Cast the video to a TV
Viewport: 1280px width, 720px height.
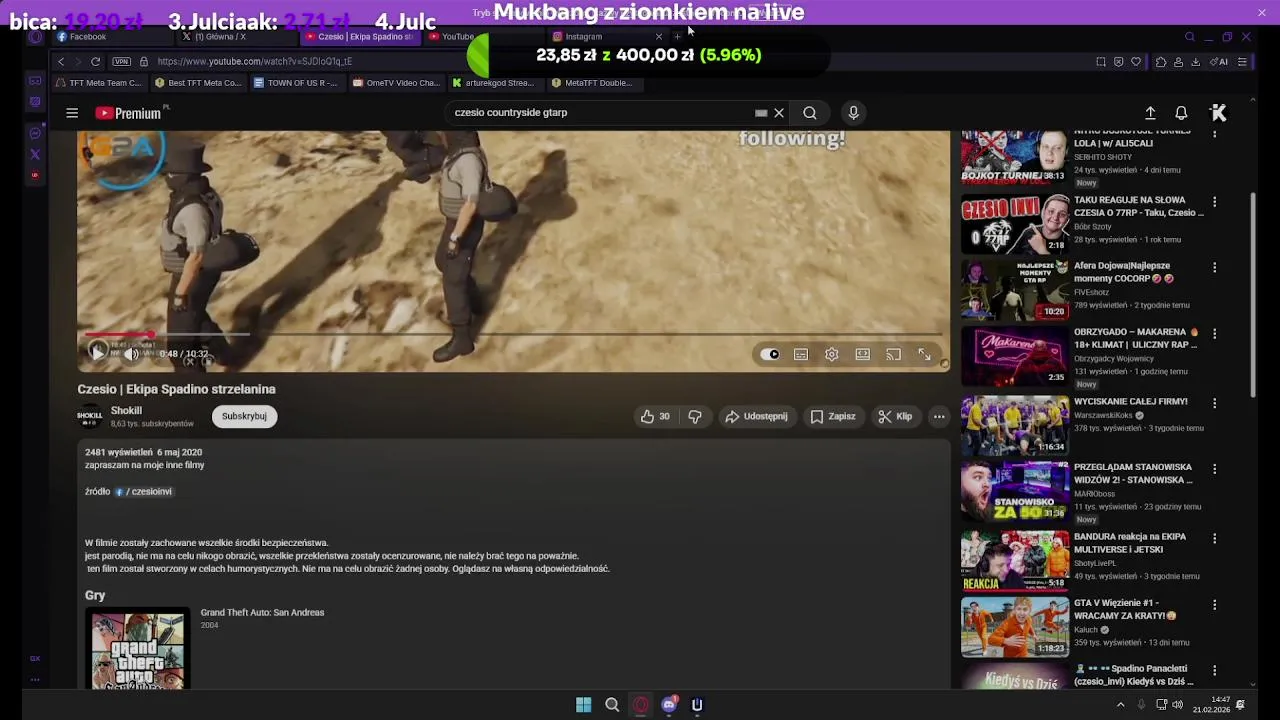tap(893, 354)
